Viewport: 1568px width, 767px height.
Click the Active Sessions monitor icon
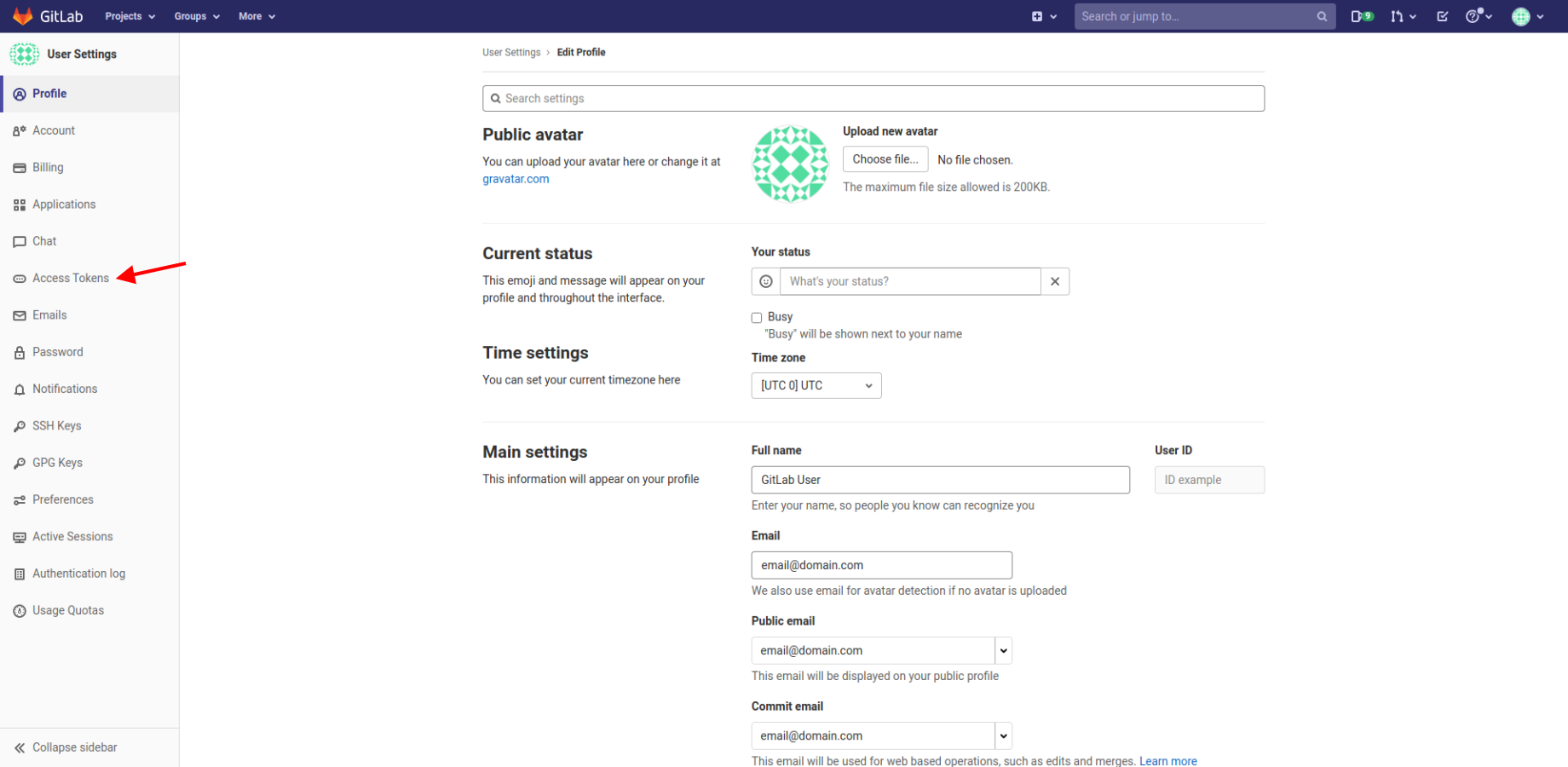20,537
